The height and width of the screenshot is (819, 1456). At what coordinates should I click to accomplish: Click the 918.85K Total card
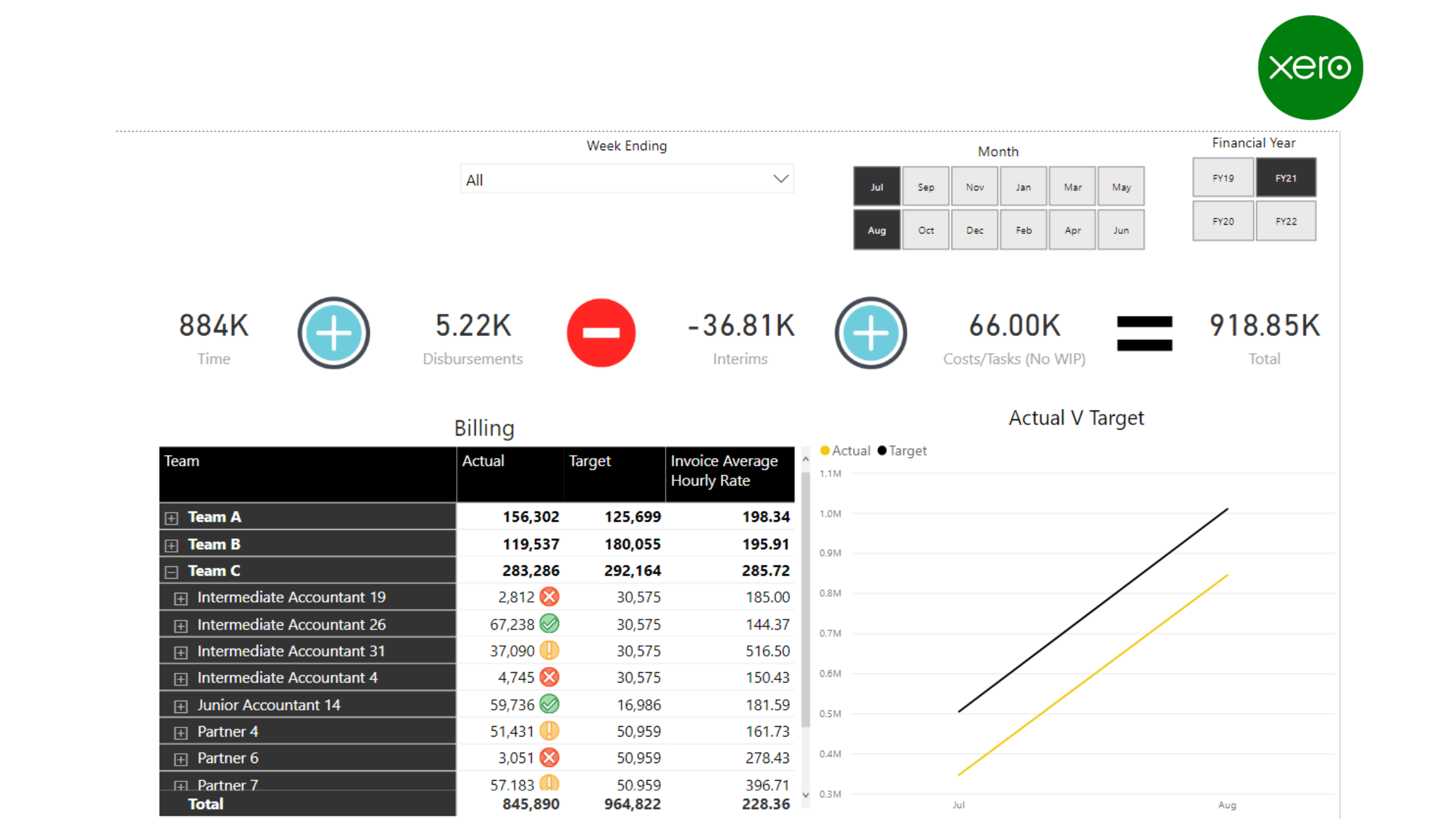[1264, 338]
